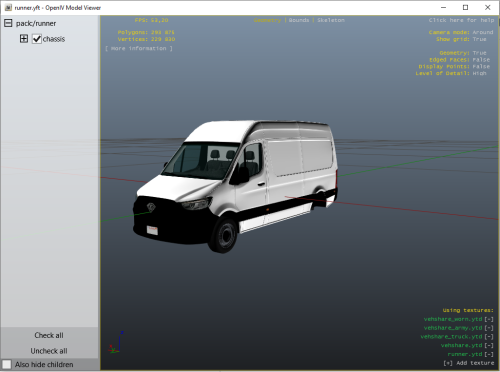The height and width of the screenshot is (372, 500).
Task: Select the chassis tree item label
Action: pyautogui.click(x=54, y=39)
